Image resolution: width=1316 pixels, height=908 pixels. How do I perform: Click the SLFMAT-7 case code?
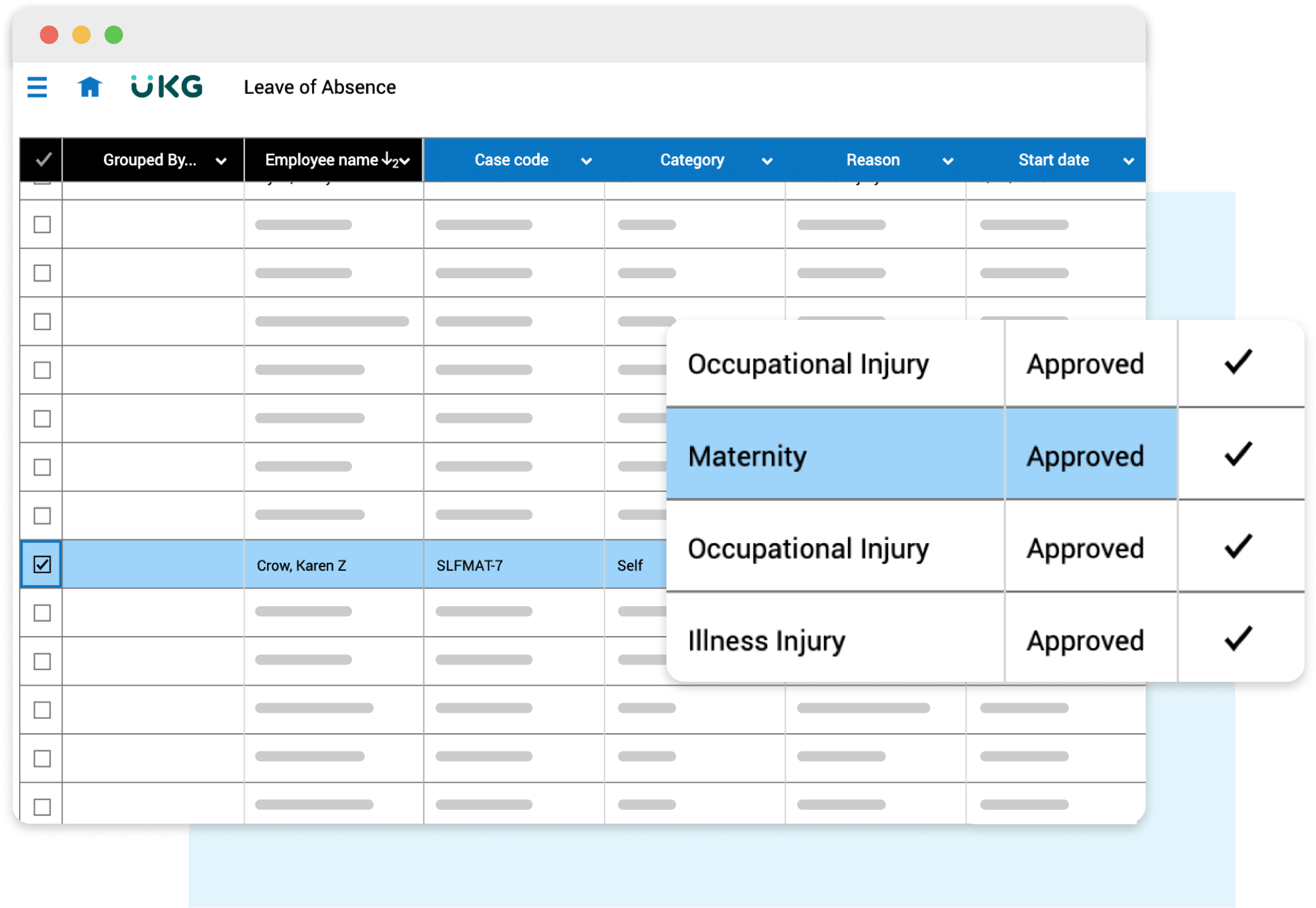pos(470,566)
